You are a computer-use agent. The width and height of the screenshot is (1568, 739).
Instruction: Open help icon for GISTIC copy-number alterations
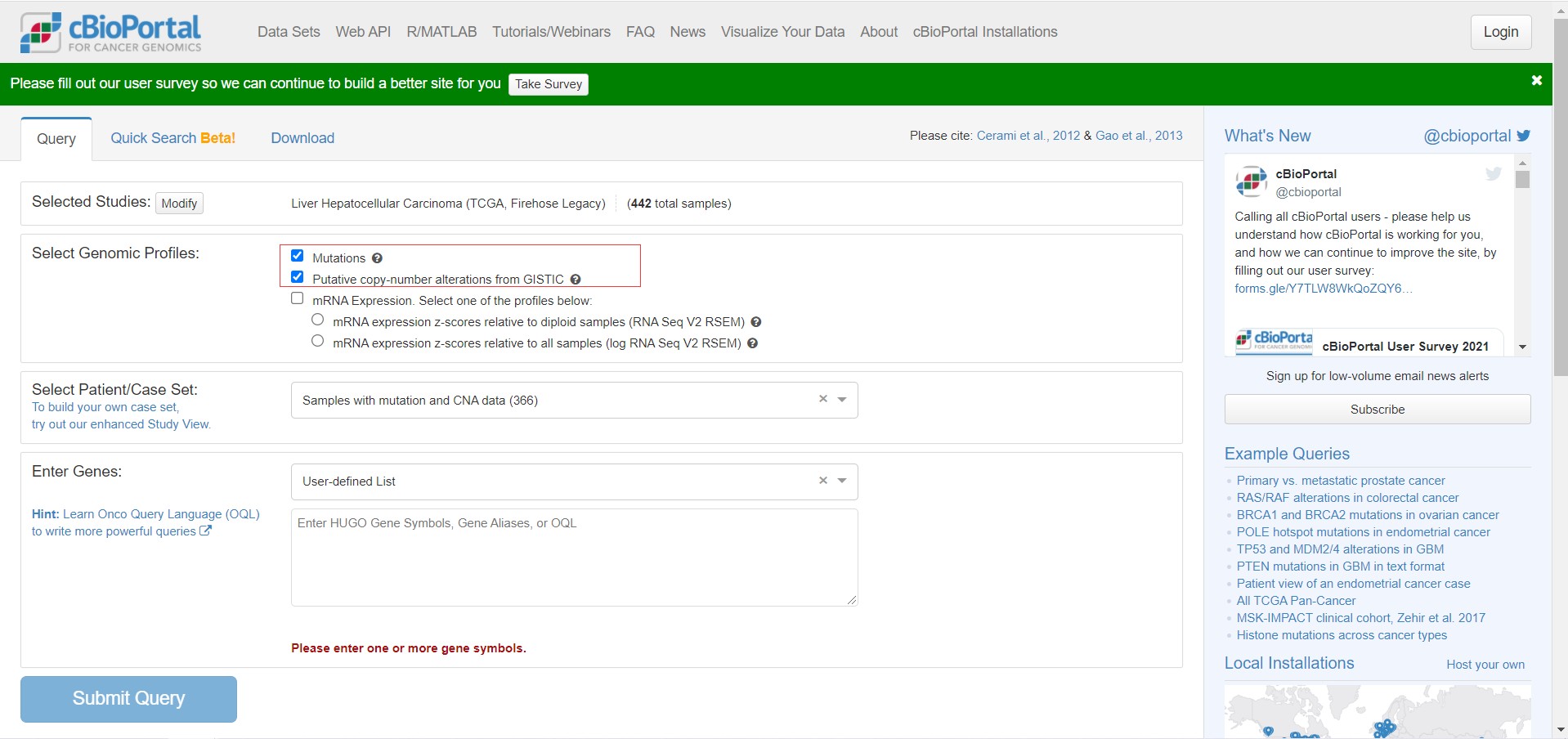[x=576, y=279]
